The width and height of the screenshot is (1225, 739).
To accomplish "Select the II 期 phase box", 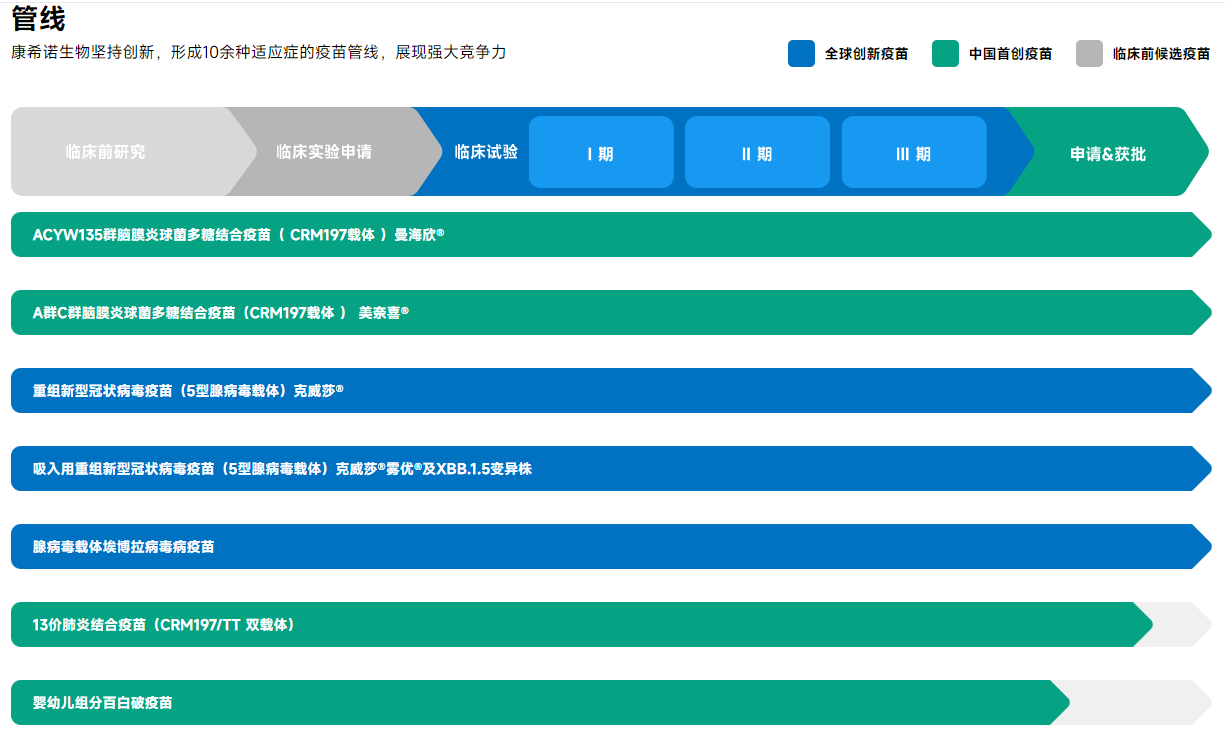I will (757, 152).
